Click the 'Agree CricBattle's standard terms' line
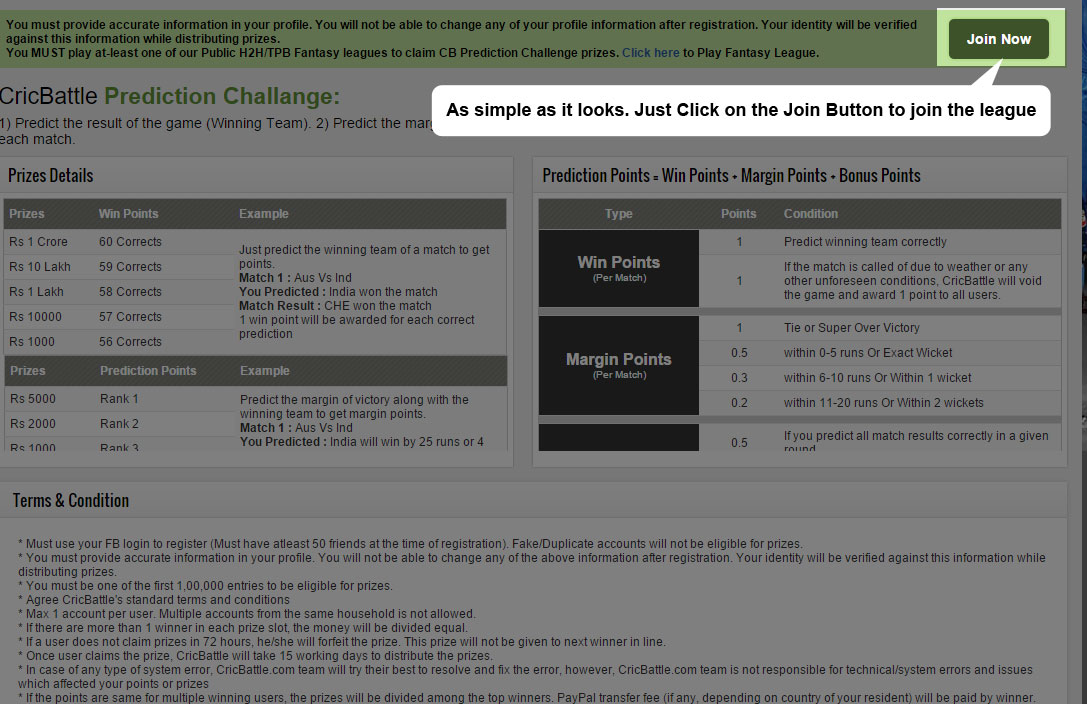This screenshot has height=704, width=1087. point(154,600)
